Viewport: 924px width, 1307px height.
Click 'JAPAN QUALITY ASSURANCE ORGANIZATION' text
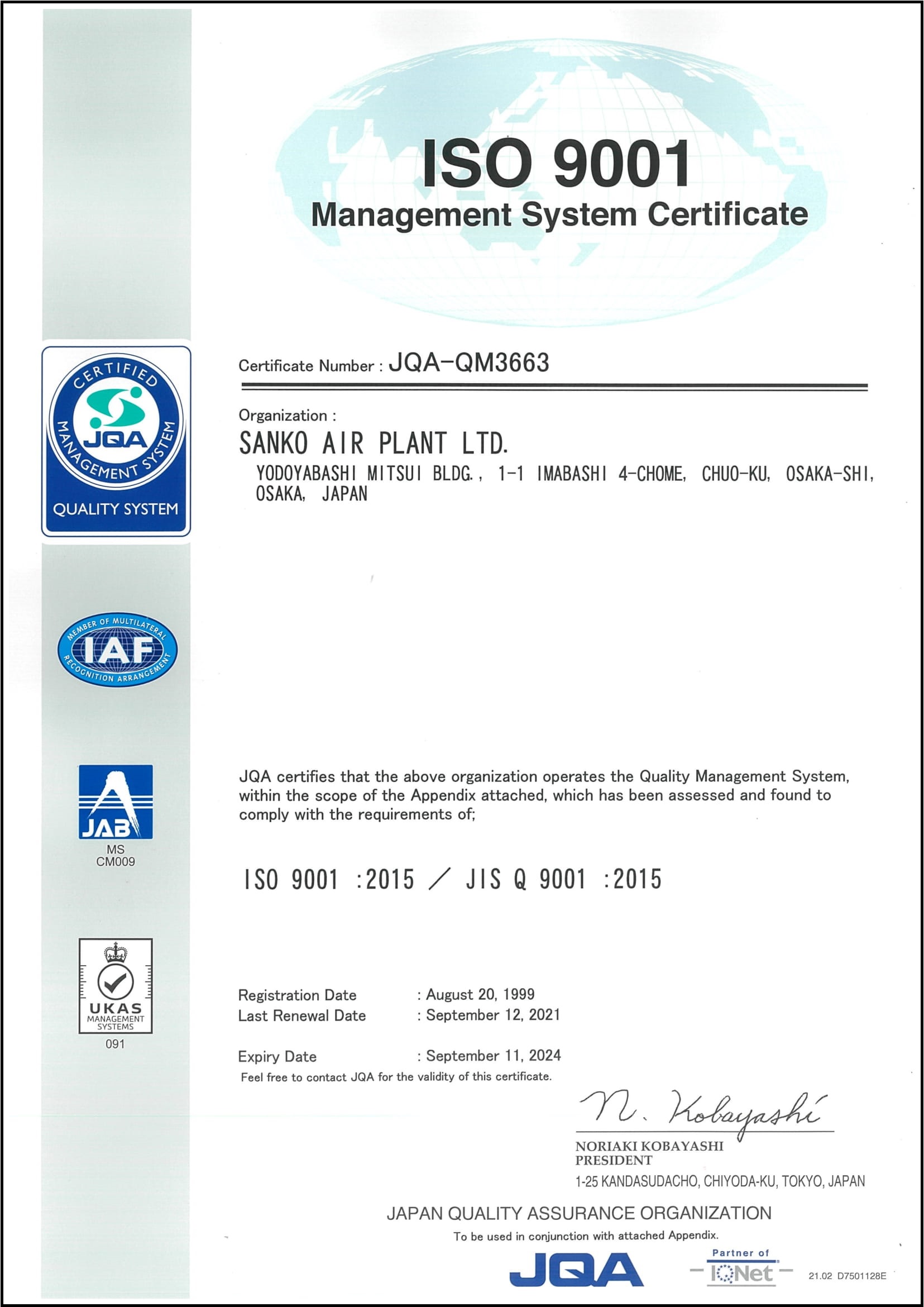(579, 1213)
